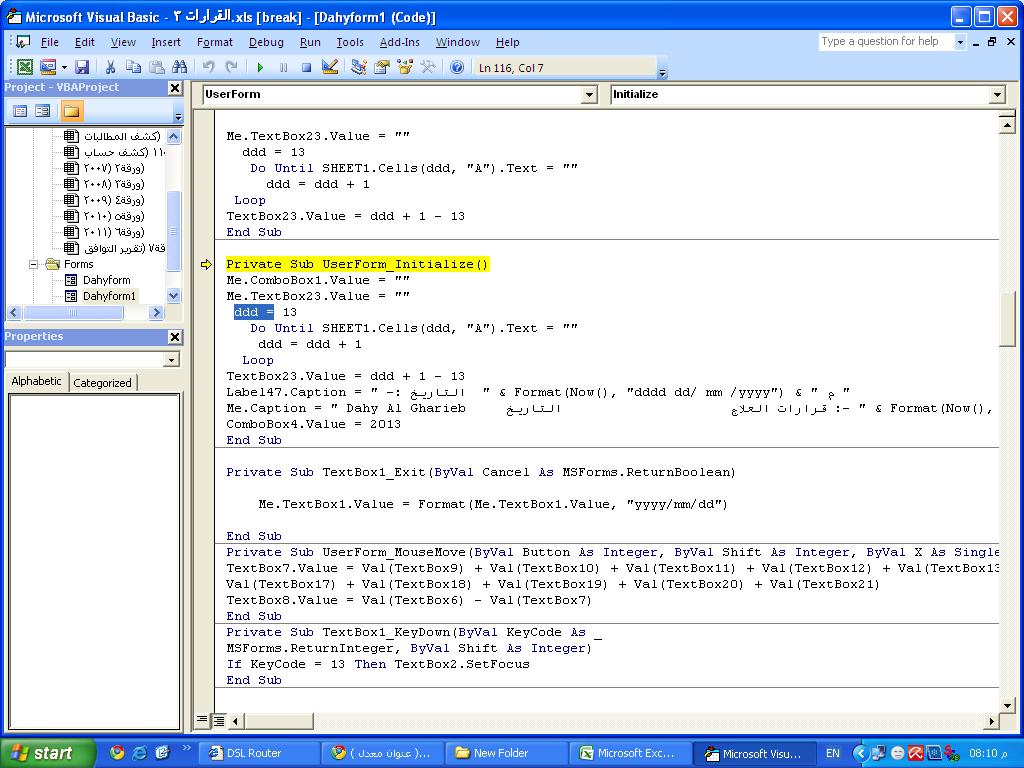Click Project tree vertical scroll down arrow

174,295
